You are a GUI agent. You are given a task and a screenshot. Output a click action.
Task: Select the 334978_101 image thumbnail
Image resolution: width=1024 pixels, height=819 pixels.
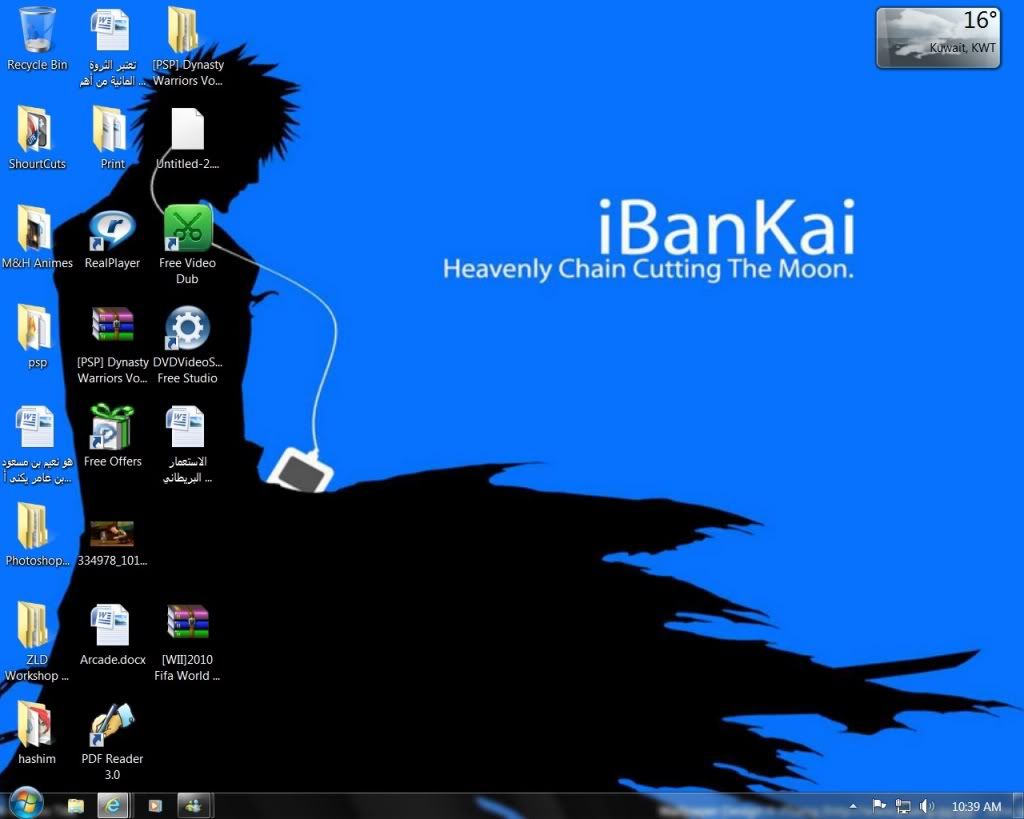(112, 533)
